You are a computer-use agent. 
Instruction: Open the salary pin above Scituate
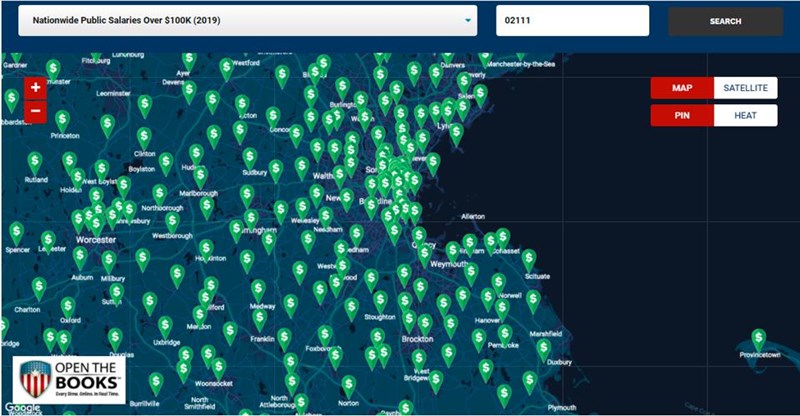(x=529, y=260)
